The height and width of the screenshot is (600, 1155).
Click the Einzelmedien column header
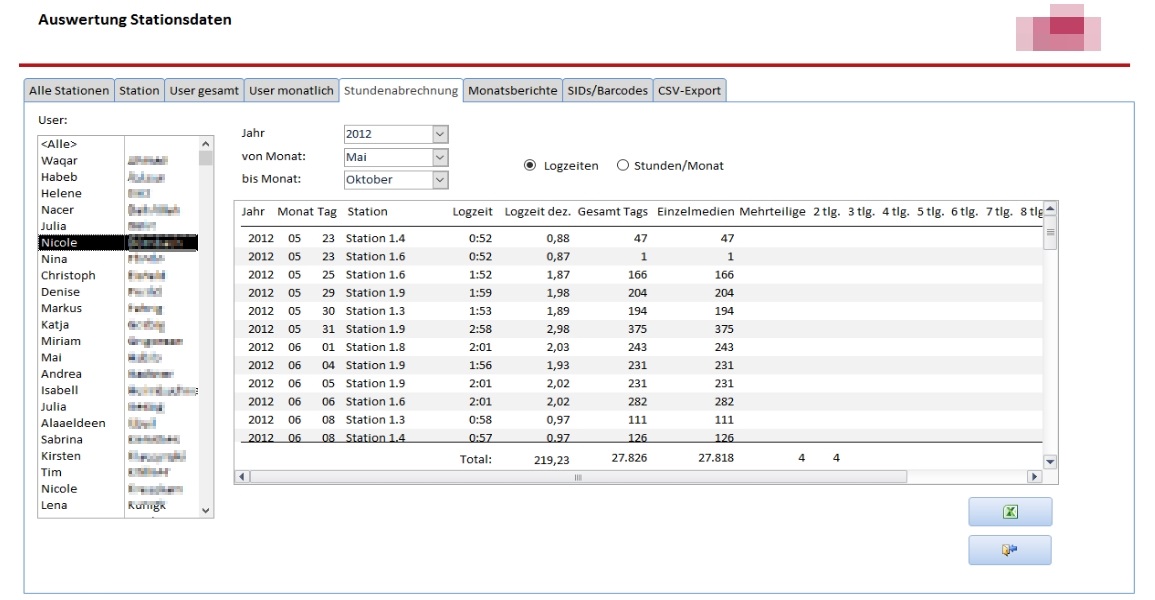[695, 212]
